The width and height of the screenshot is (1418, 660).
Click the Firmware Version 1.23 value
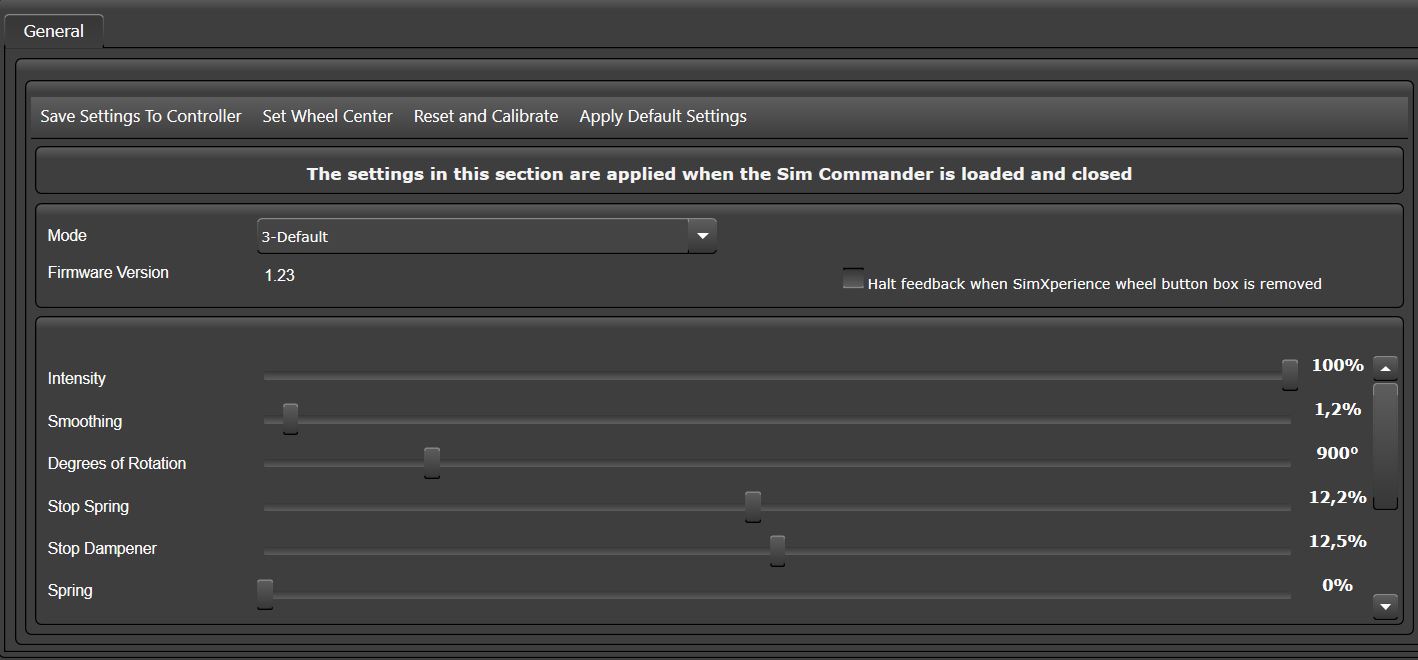click(280, 275)
